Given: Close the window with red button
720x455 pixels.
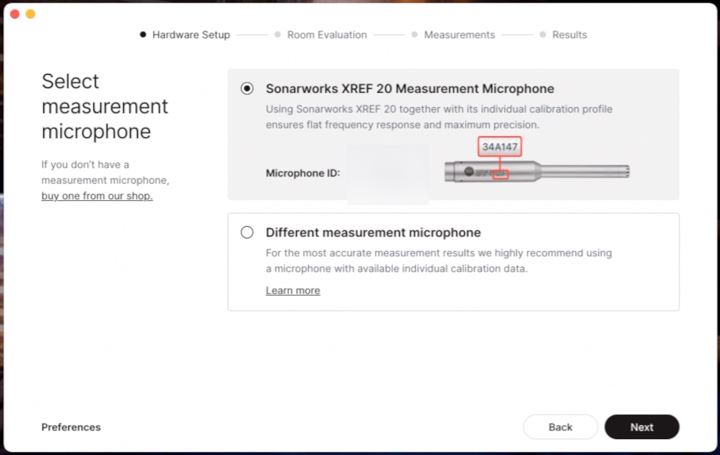Looking at the screenshot, I should (15, 14).
